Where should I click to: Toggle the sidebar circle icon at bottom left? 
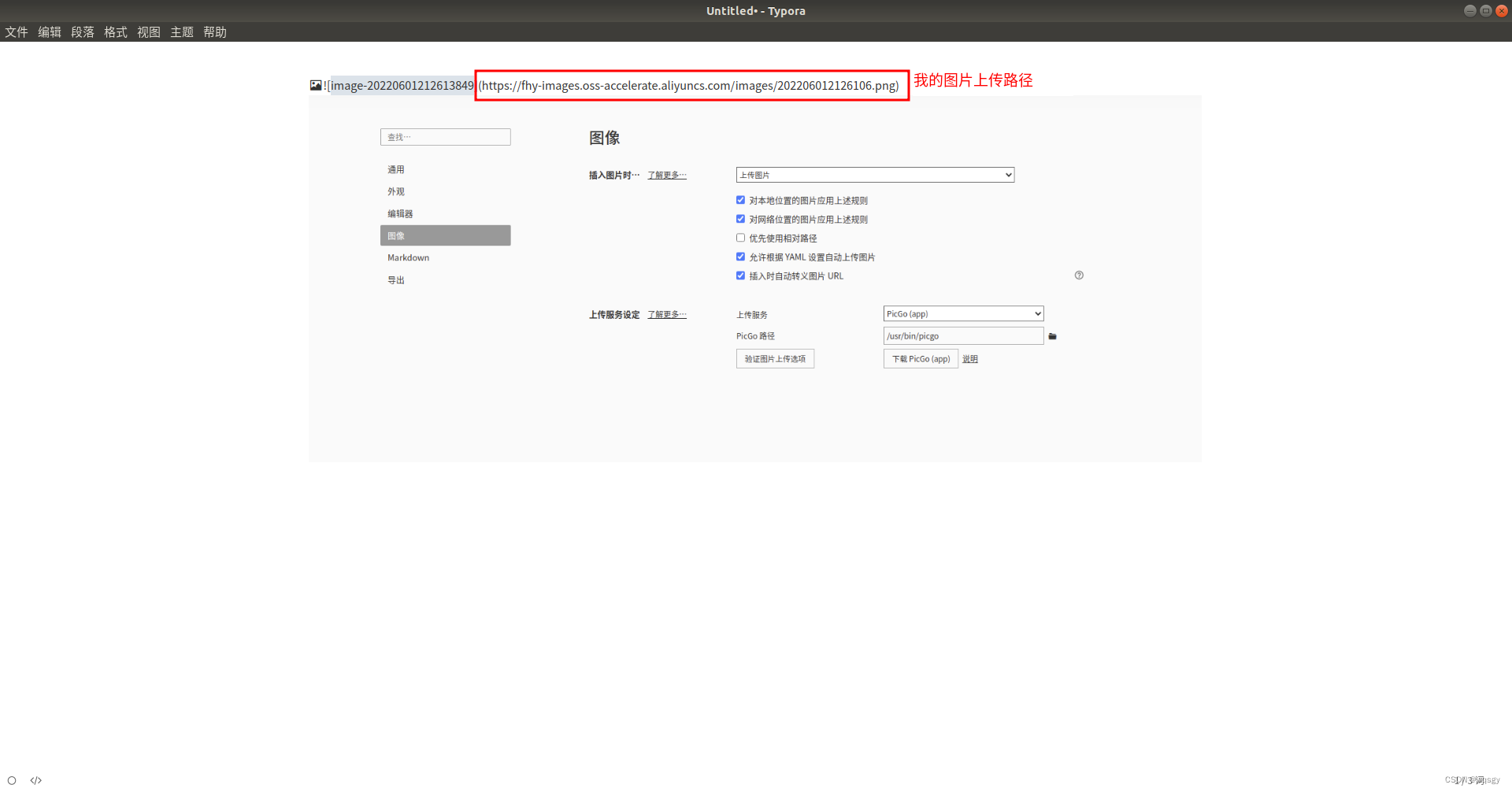[12, 780]
